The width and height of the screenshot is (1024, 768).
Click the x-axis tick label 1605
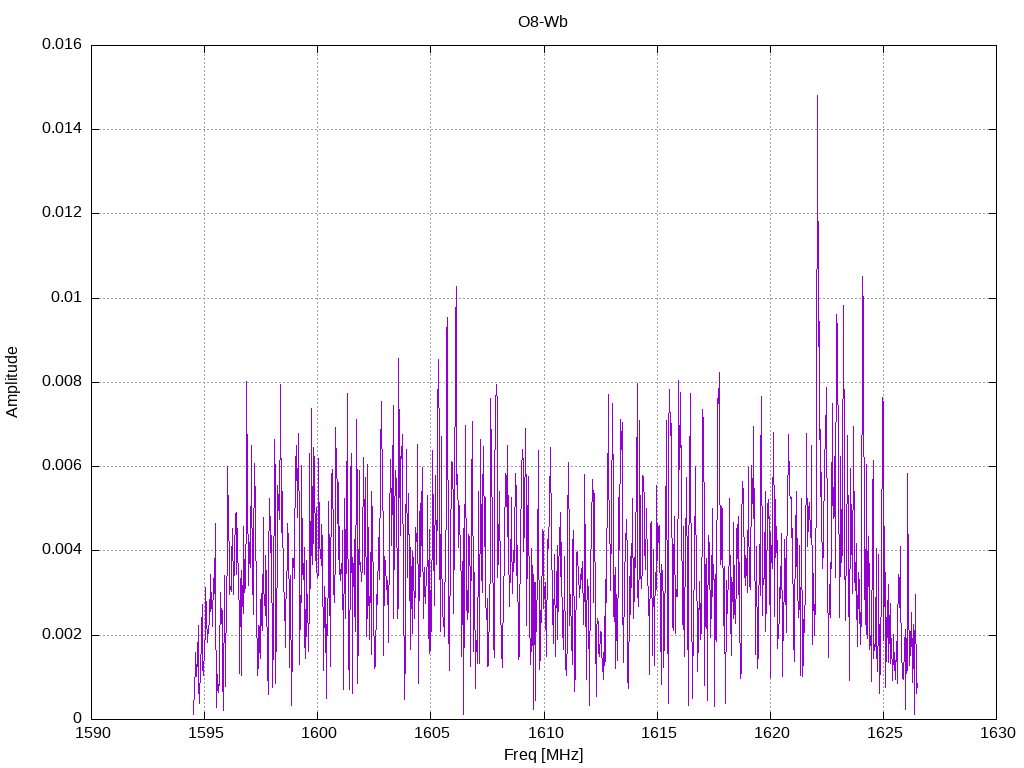[432, 733]
